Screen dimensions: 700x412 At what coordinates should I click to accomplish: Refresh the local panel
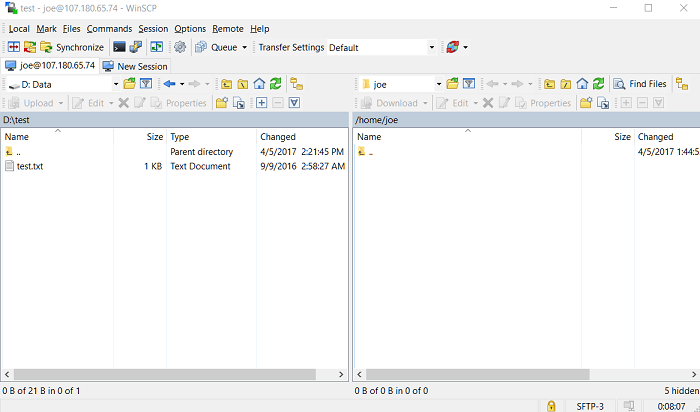275,84
